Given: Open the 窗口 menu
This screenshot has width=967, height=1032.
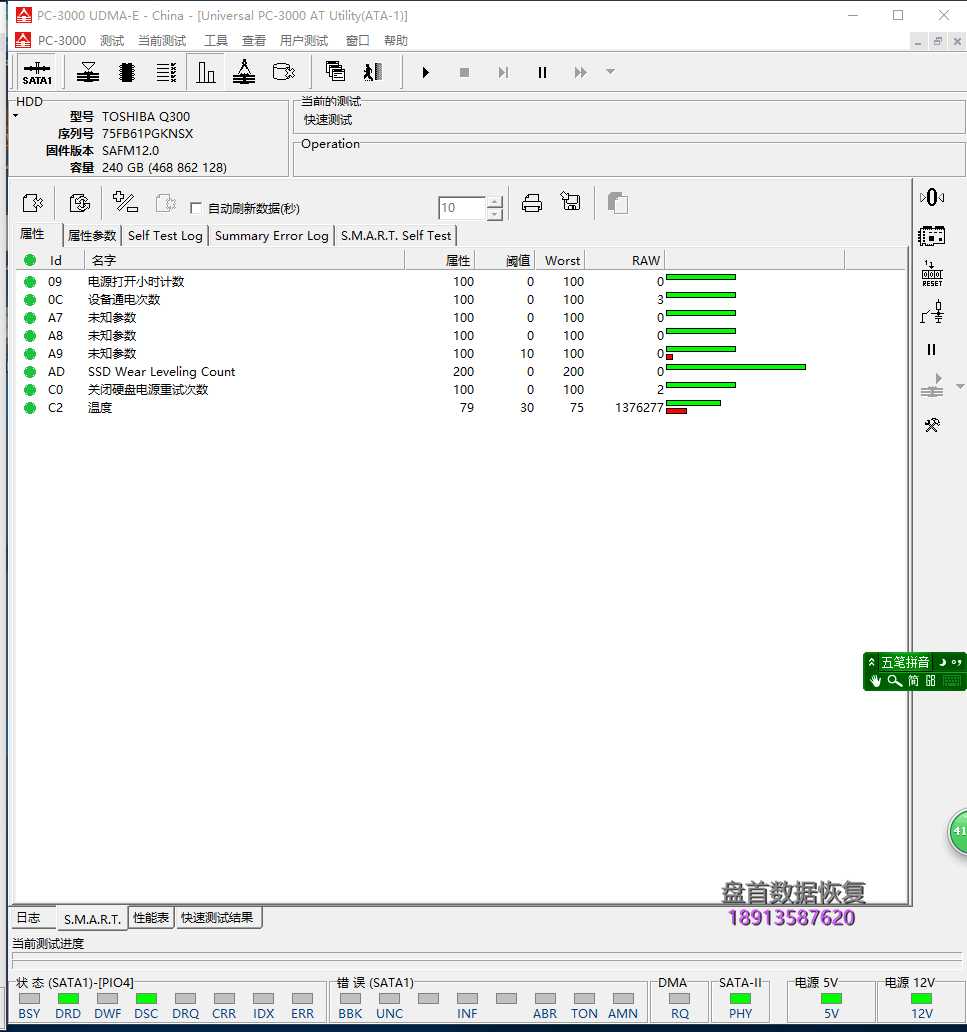Looking at the screenshot, I should [357, 41].
